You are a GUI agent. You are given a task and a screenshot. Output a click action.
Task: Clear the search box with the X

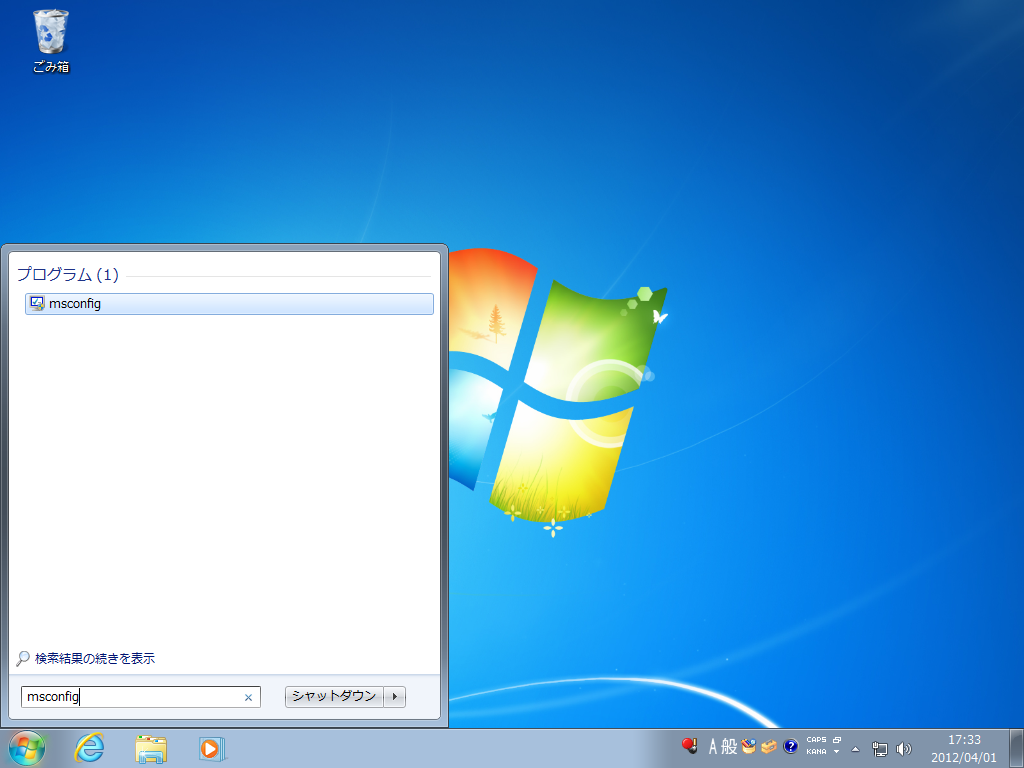248,697
